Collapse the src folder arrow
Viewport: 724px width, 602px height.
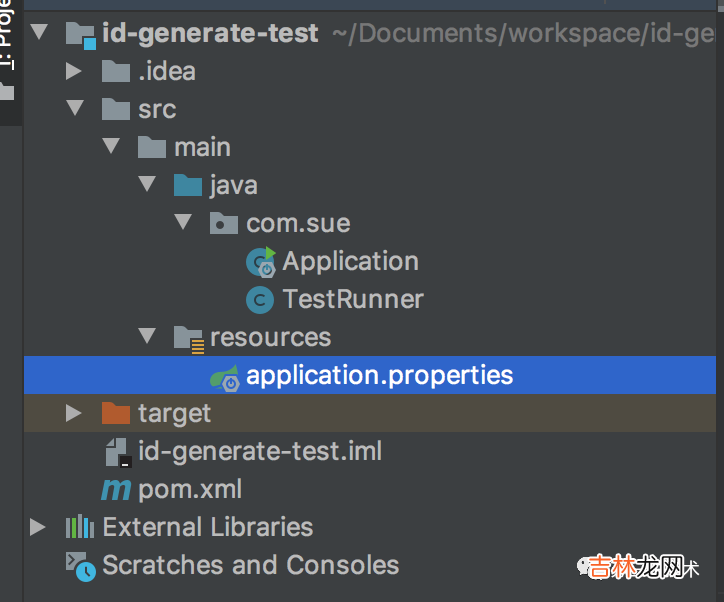coord(73,109)
